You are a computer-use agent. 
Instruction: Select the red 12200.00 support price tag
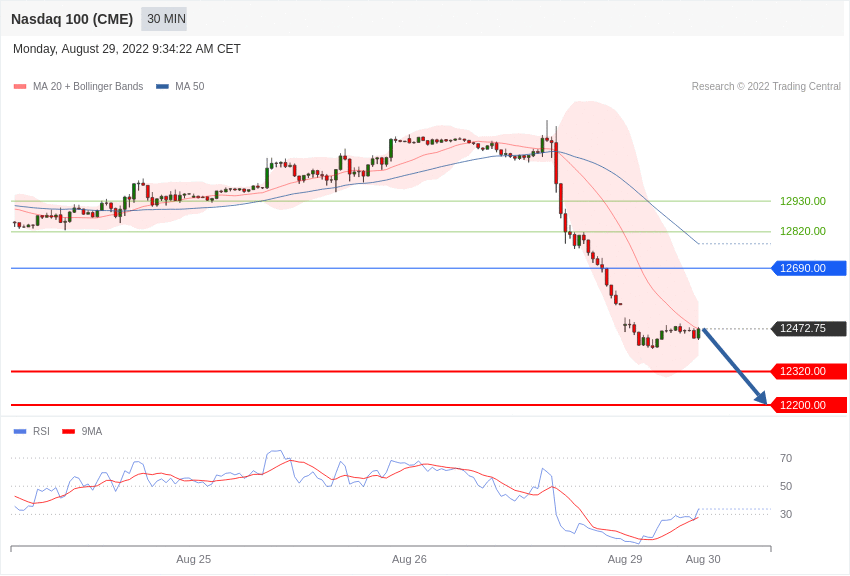tap(809, 405)
